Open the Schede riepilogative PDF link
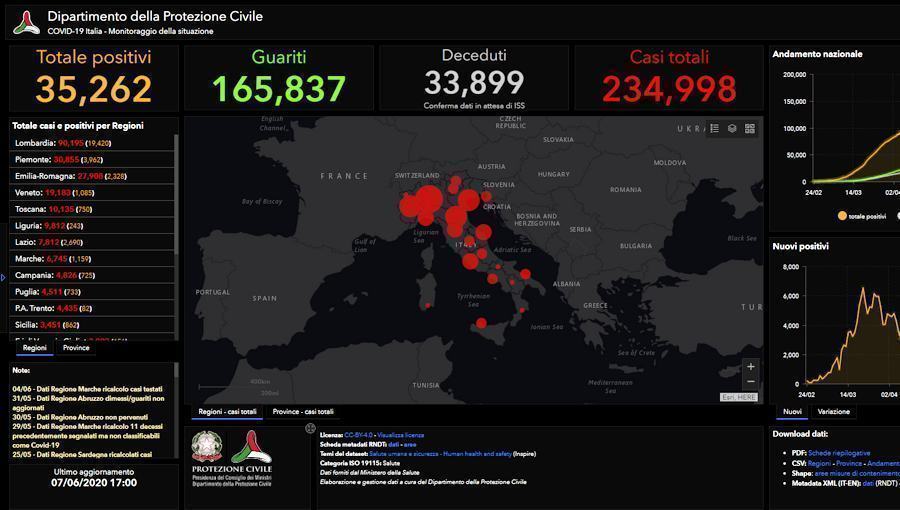This screenshot has height=510, width=900. pos(839,453)
